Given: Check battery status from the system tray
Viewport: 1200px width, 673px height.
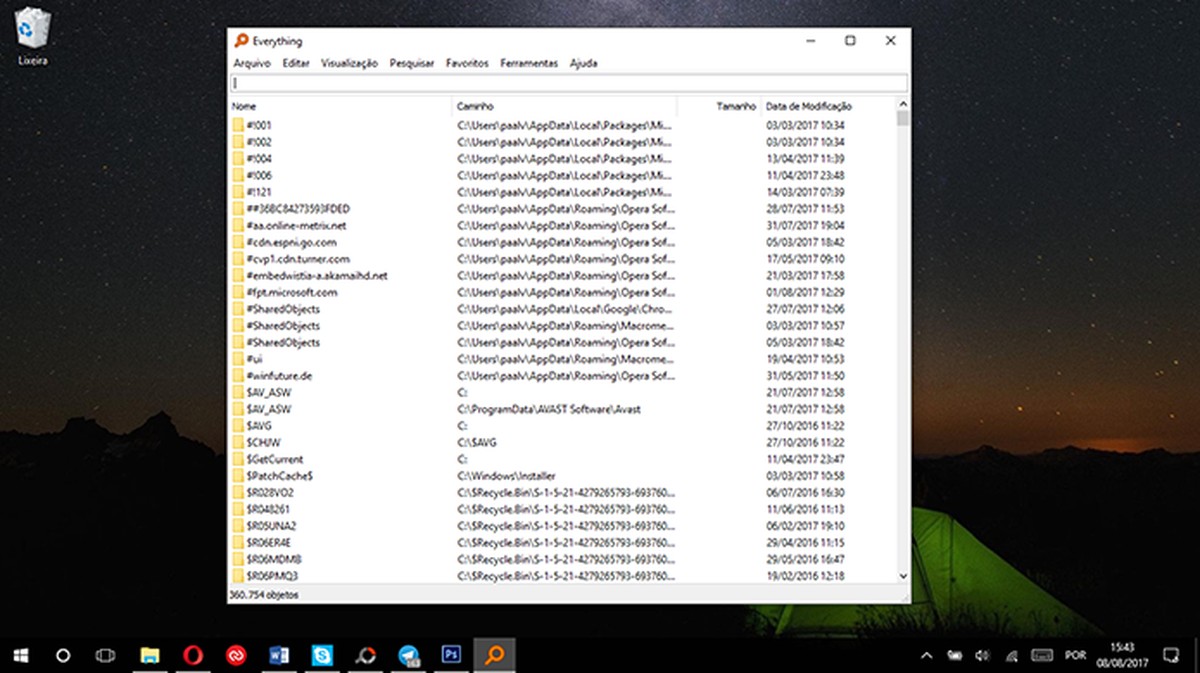Looking at the screenshot, I should pyautogui.click(x=956, y=655).
